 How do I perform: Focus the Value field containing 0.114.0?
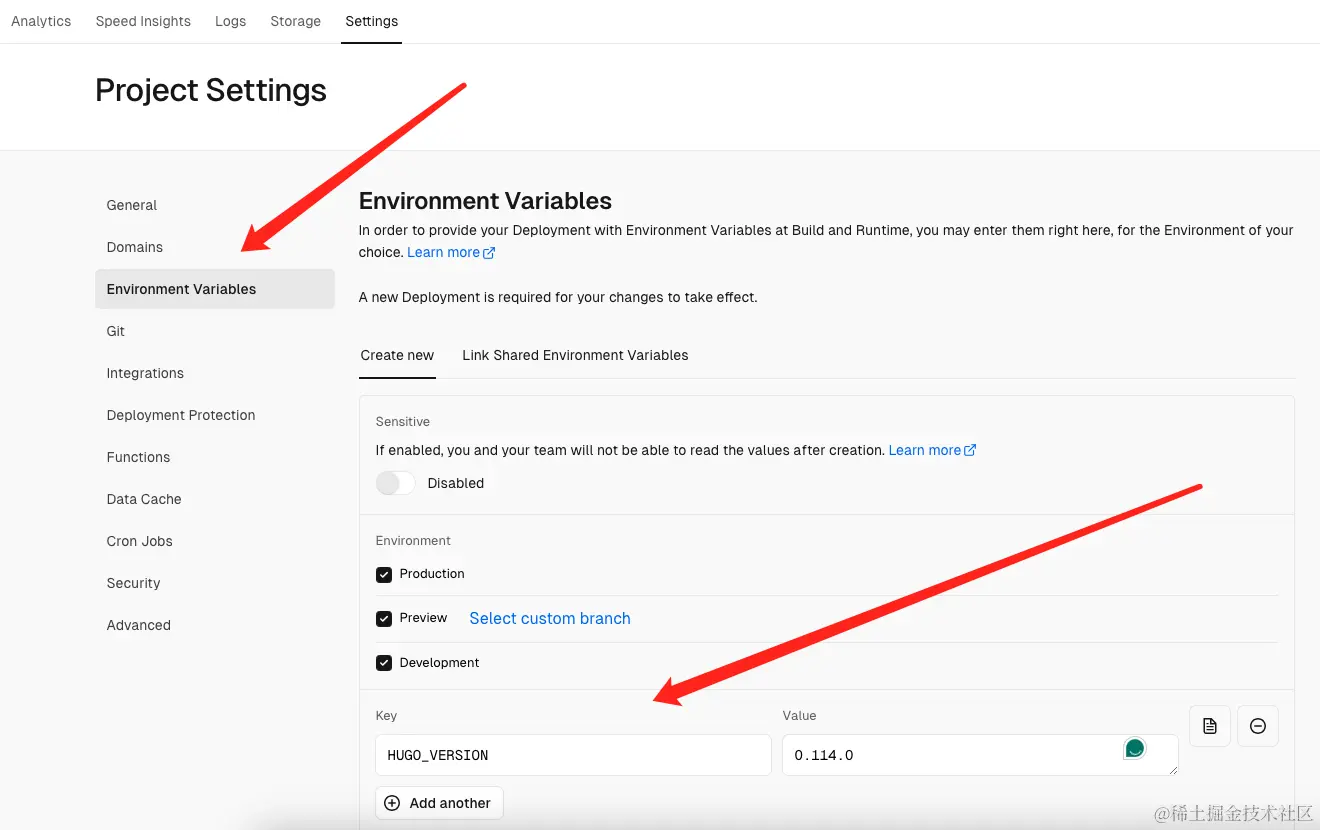[x=980, y=755]
